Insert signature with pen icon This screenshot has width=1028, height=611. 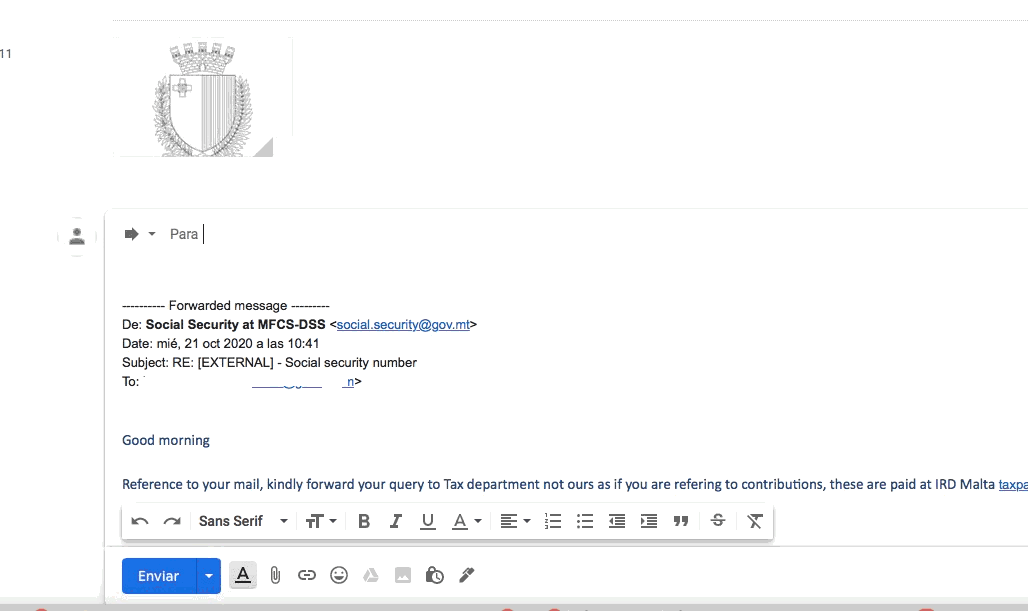tap(467, 576)
